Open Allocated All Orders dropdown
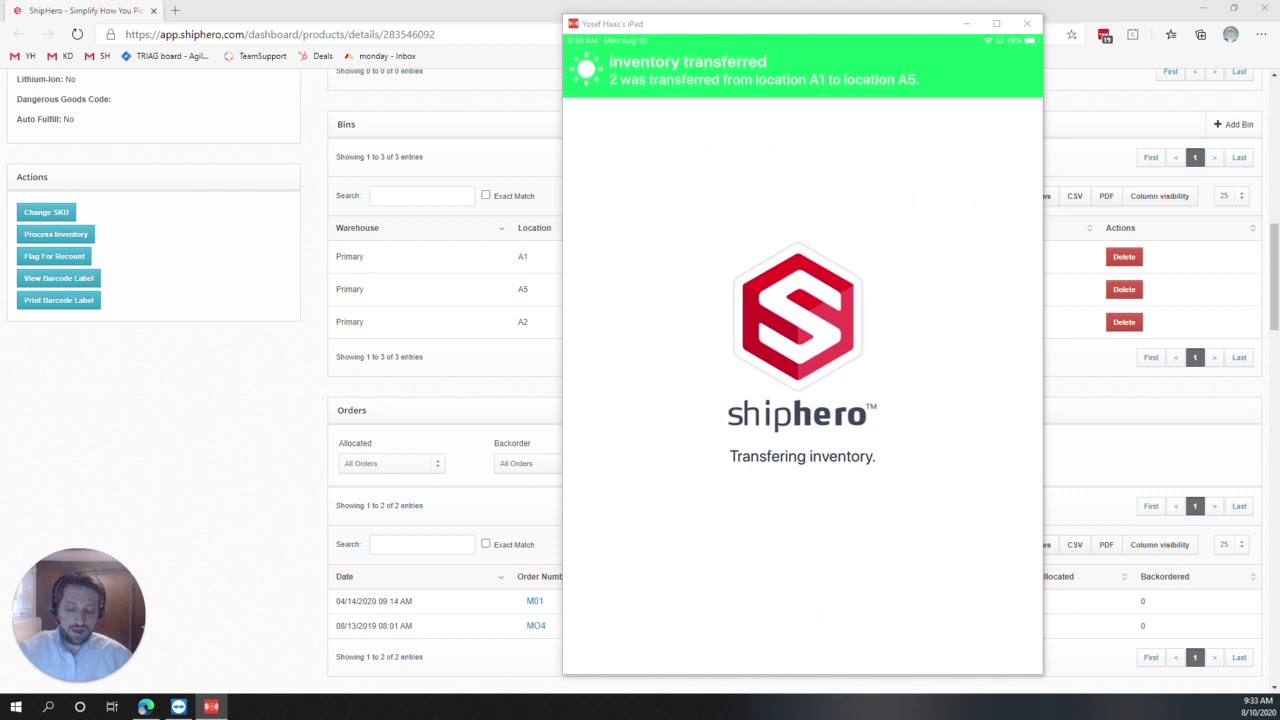 click(391, 463)
